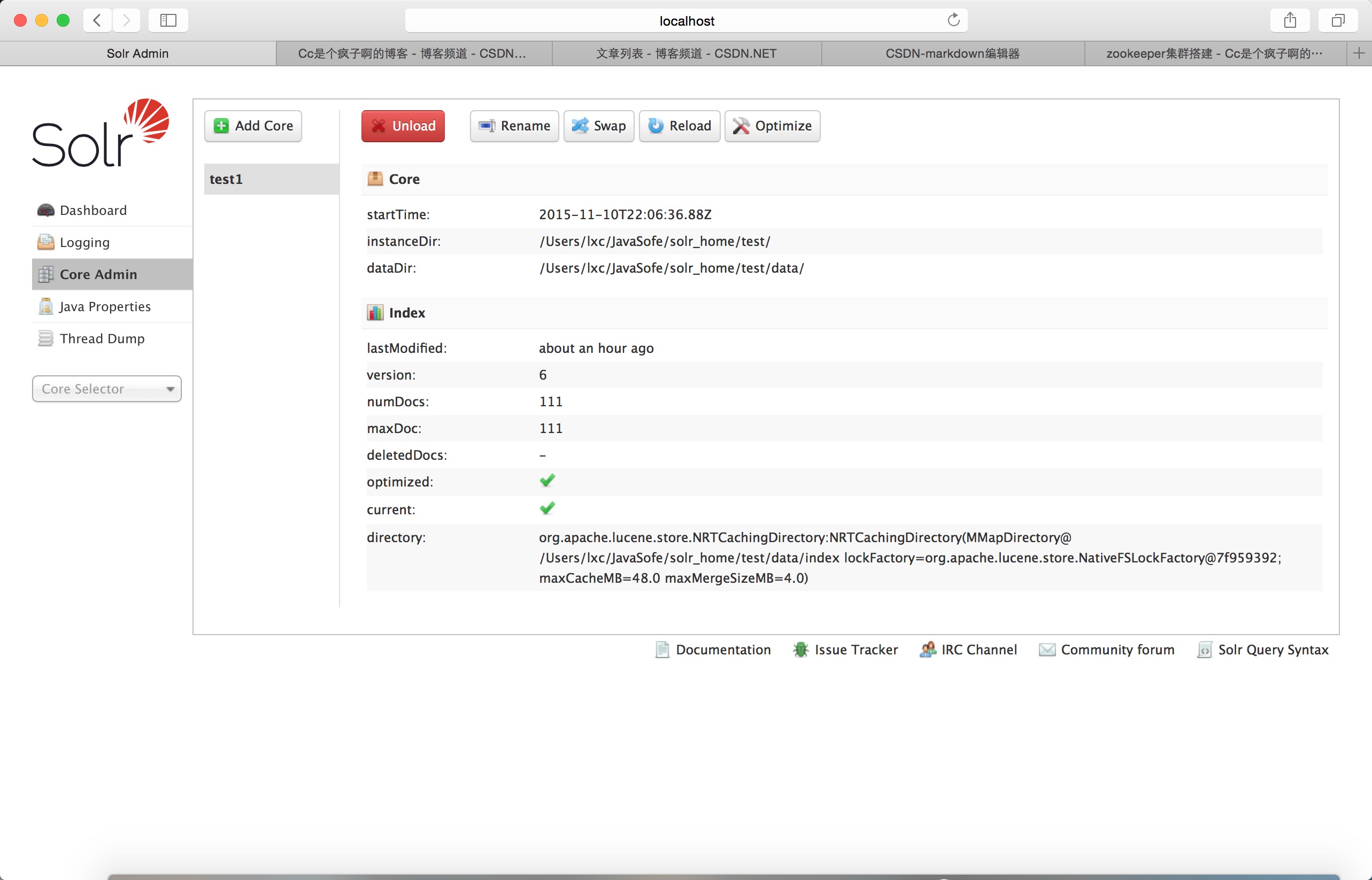Go forward in browser history
Screen dimensions: 1372x880
126,20
